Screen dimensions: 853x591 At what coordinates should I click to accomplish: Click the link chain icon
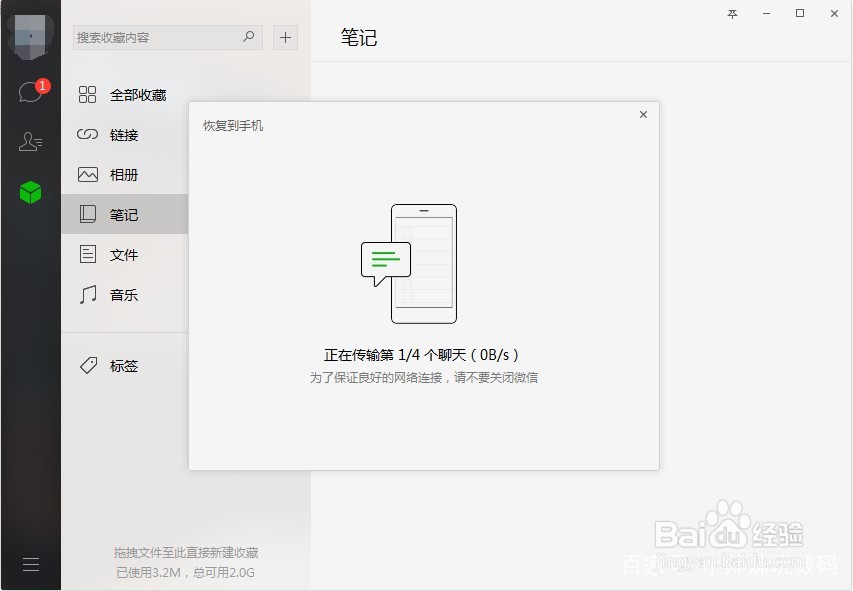point(88,134)
